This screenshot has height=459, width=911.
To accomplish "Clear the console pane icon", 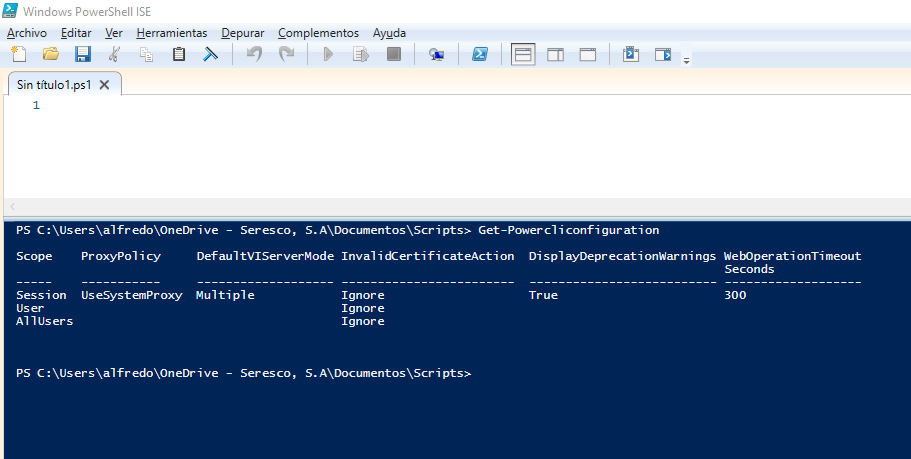I will coord(210,55).
